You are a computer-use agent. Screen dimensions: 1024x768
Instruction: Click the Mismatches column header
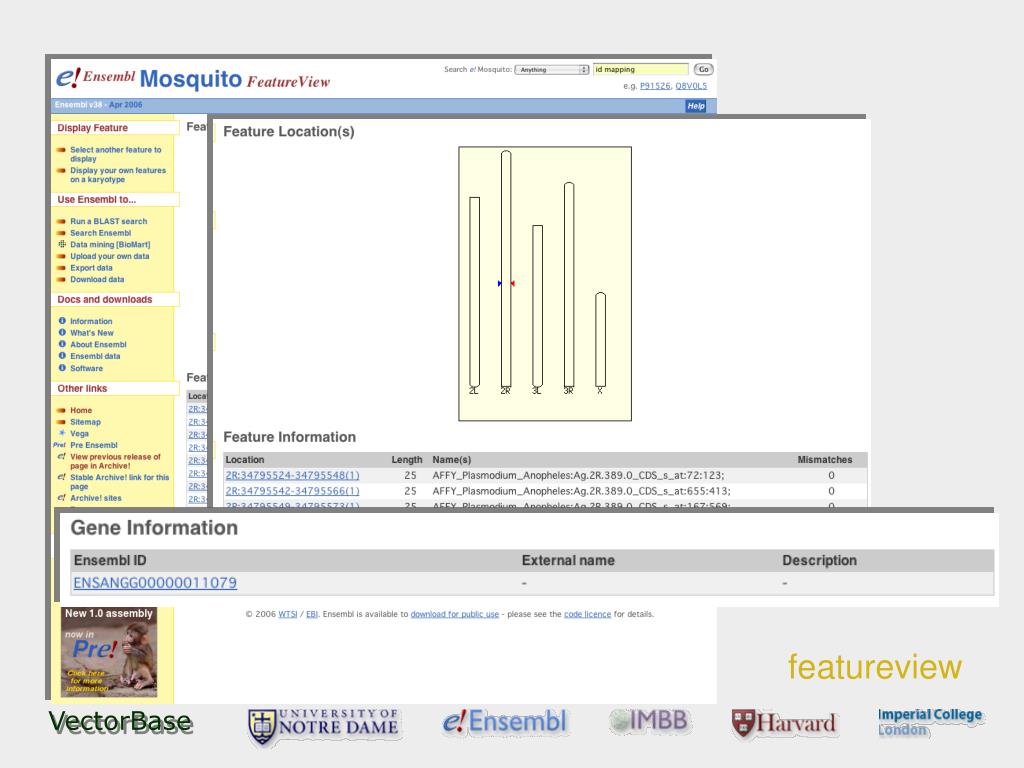click(x=825, y=460)
